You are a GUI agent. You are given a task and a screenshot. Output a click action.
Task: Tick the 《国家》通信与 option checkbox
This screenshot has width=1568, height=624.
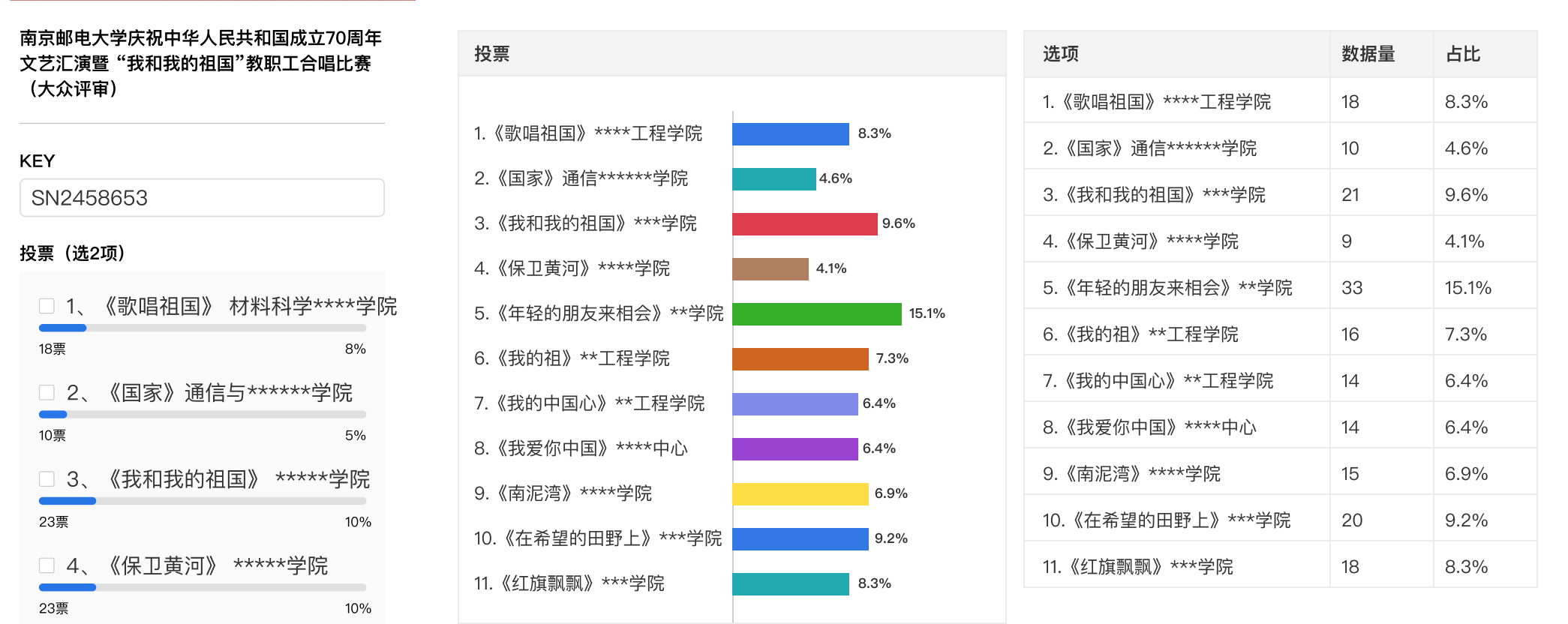pyautogui.click(x=47, y=392)
